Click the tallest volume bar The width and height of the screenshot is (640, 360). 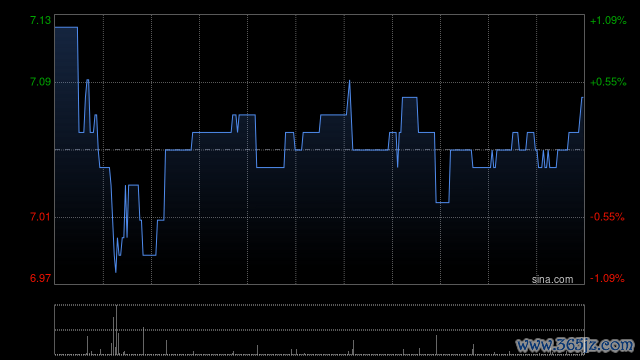pos(116,330)
